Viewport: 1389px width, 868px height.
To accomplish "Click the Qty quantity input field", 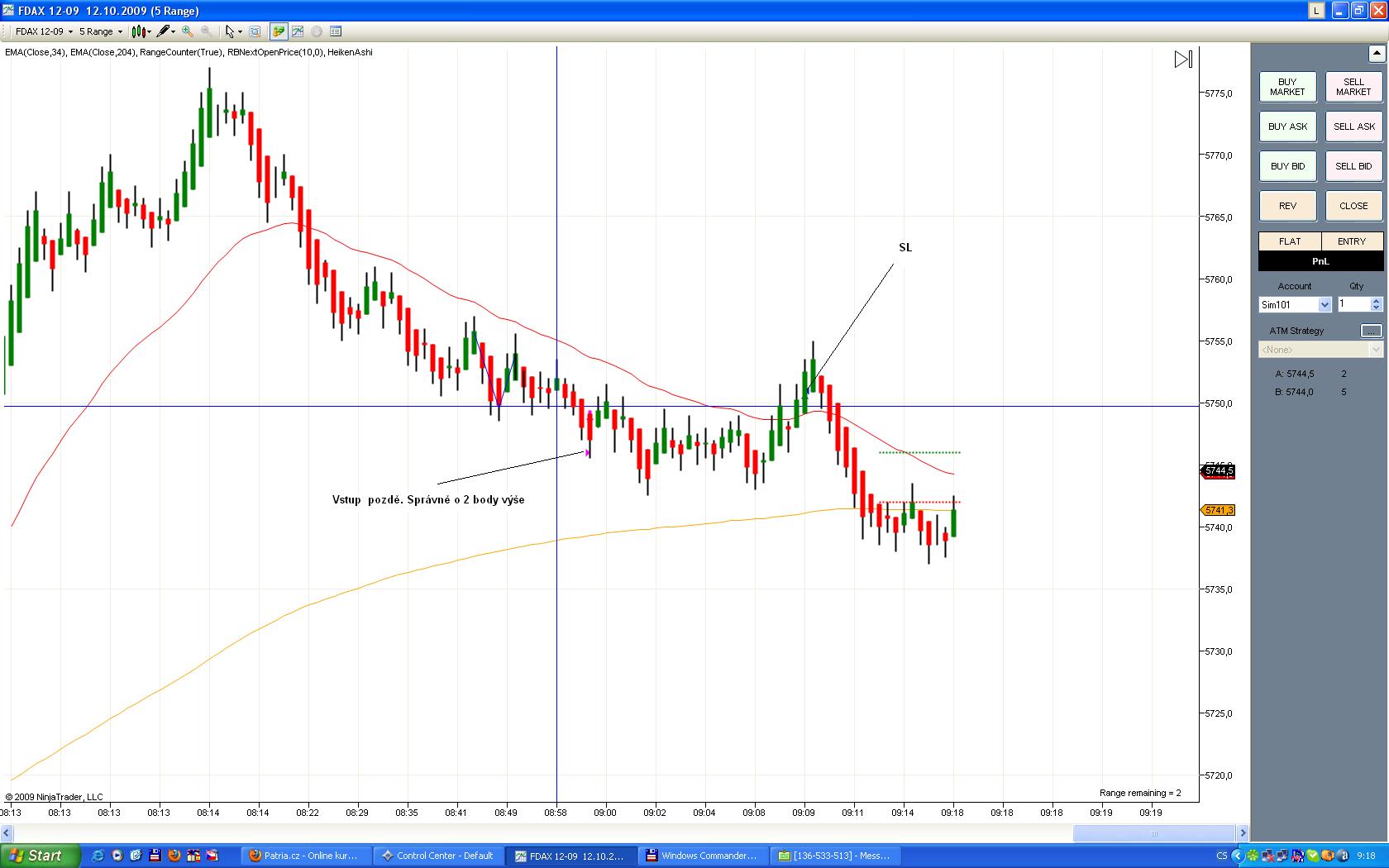I will [1354, 305].
